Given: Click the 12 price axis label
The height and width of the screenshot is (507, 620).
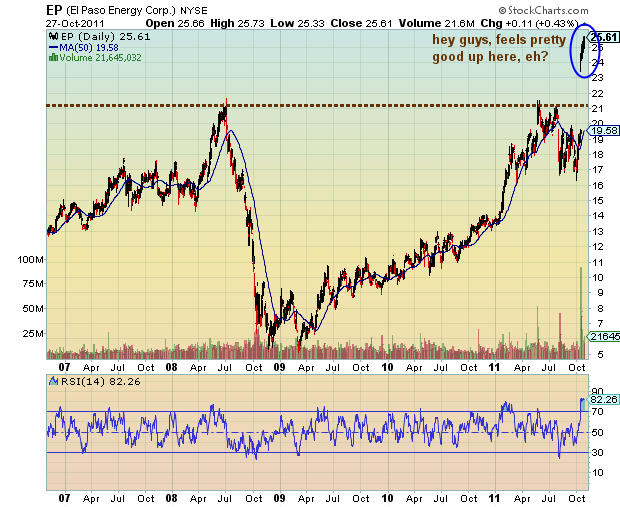Looking at the screenshot, I should click(598, 246).
